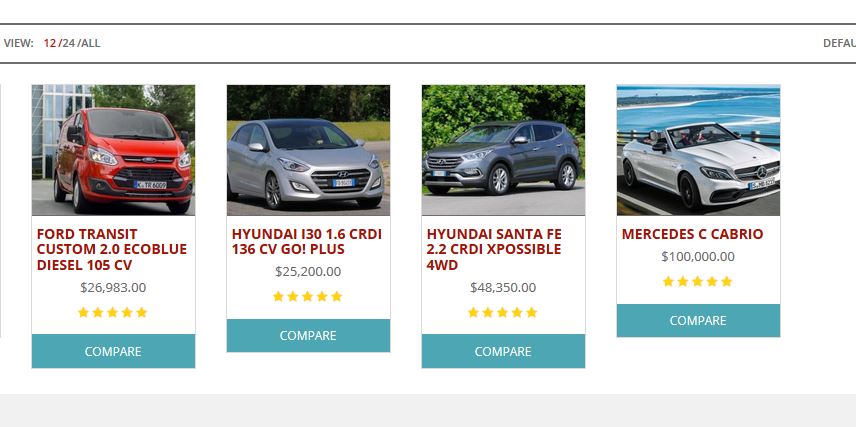
Task: Open Ford Transit Custom 2.0 EcoBlue title link
Action: coord(112,250)
